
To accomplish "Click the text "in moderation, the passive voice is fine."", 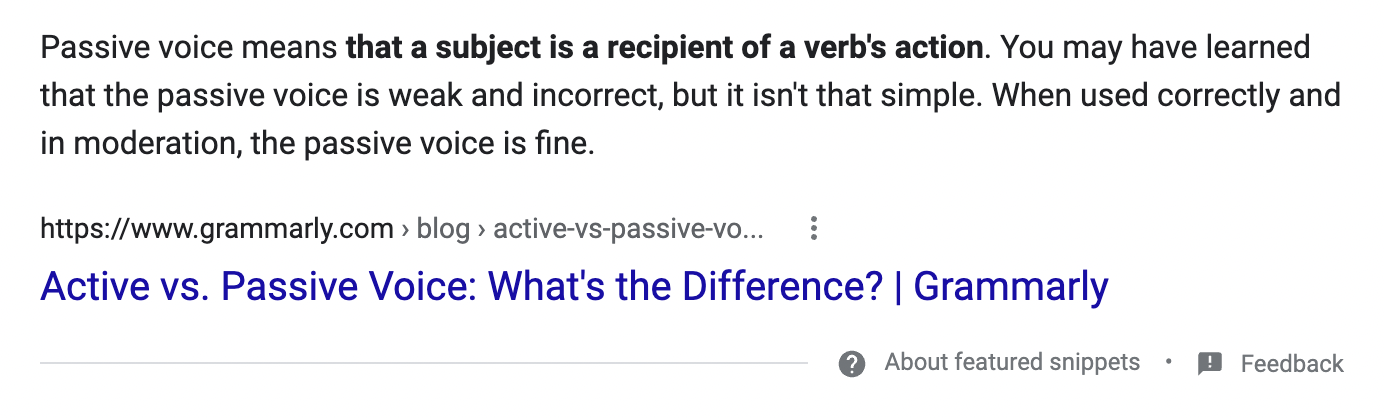I will [318, 145].
